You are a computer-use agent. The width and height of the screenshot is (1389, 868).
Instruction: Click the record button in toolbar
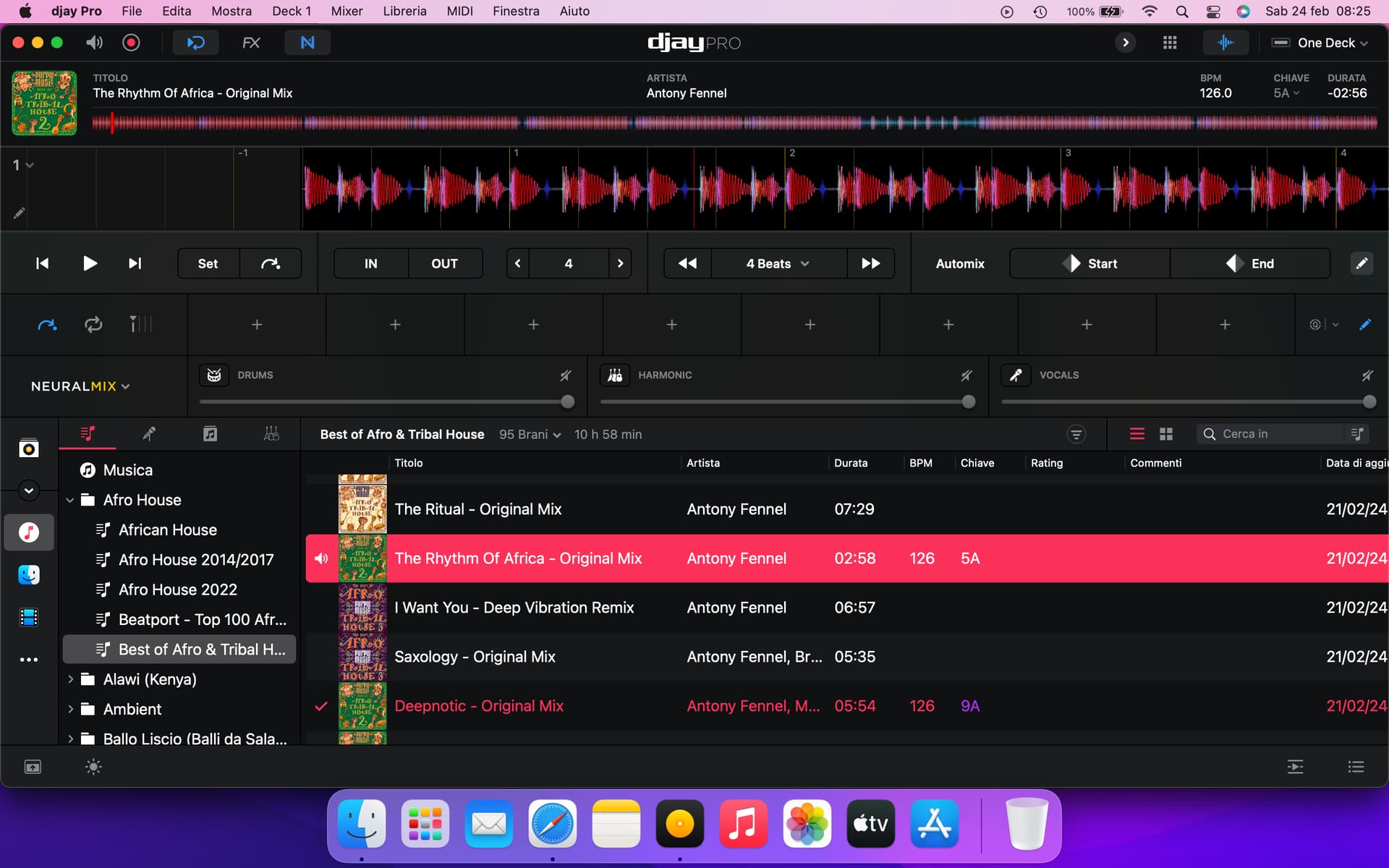click(131, 43)
